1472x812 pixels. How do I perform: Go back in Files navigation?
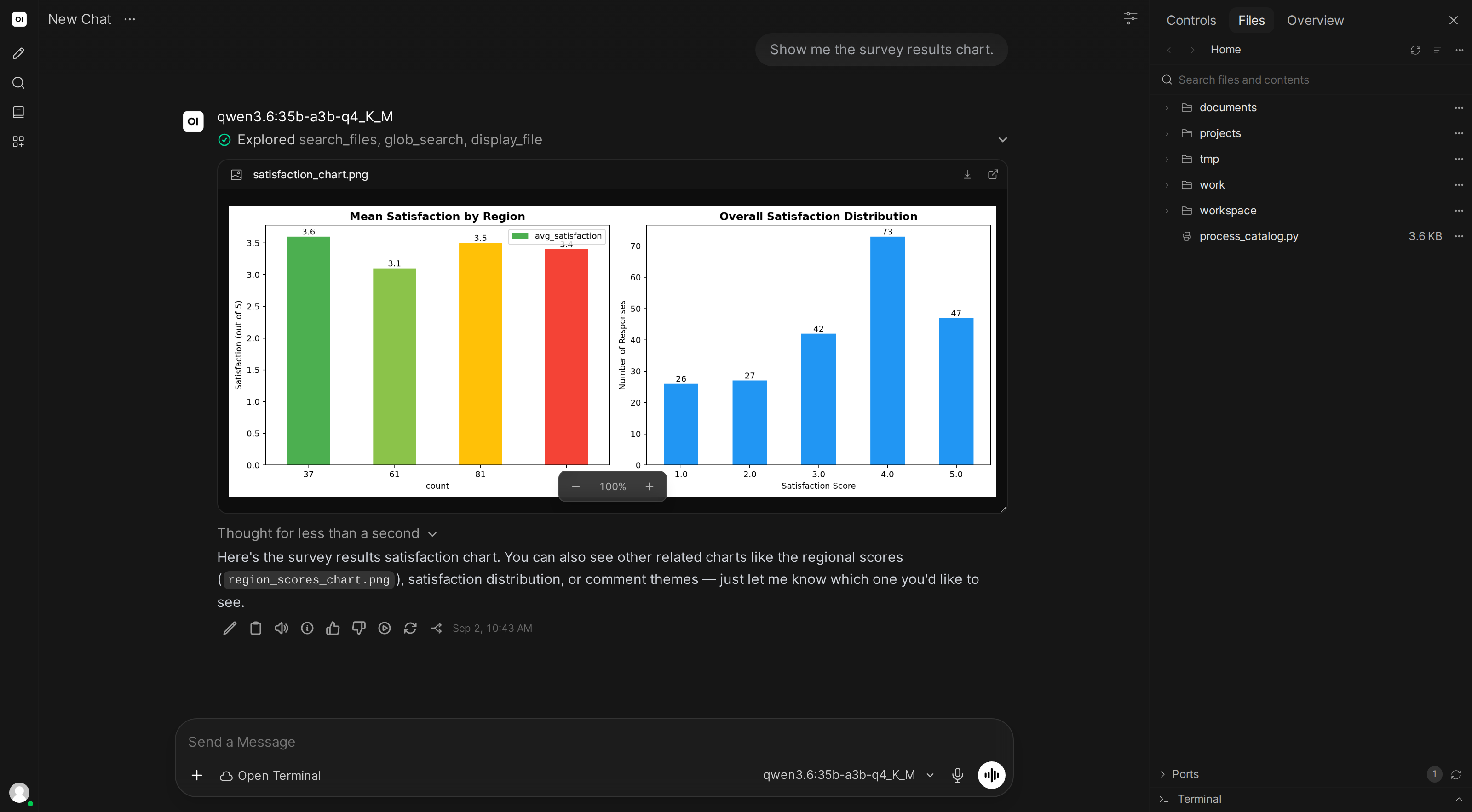[1169, 50]
